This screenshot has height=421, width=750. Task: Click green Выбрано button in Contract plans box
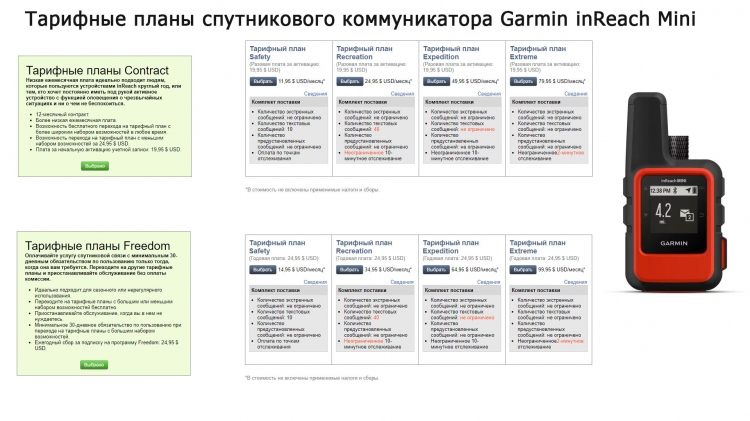click(x=95, y=166)
